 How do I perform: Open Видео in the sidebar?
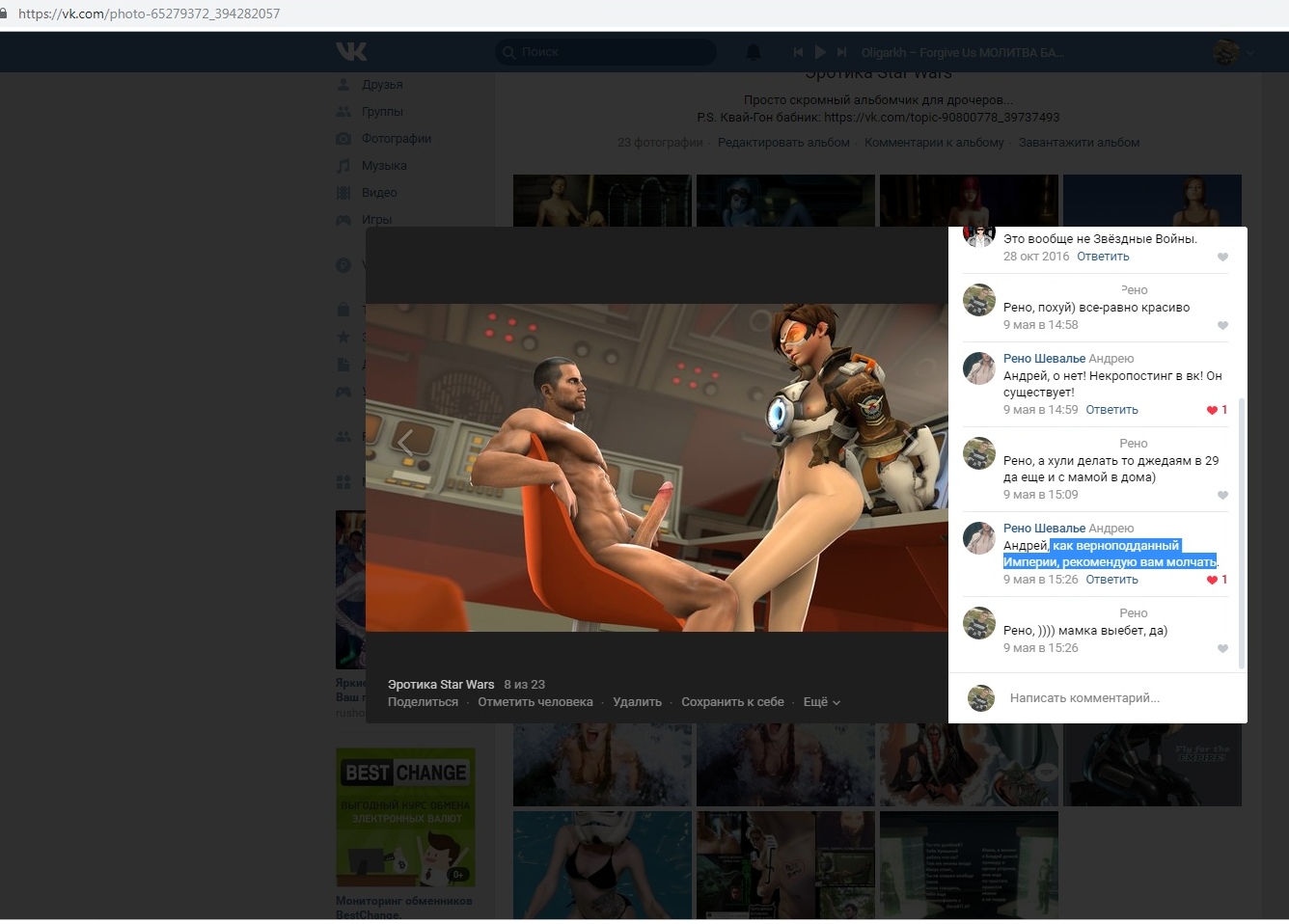379,193
